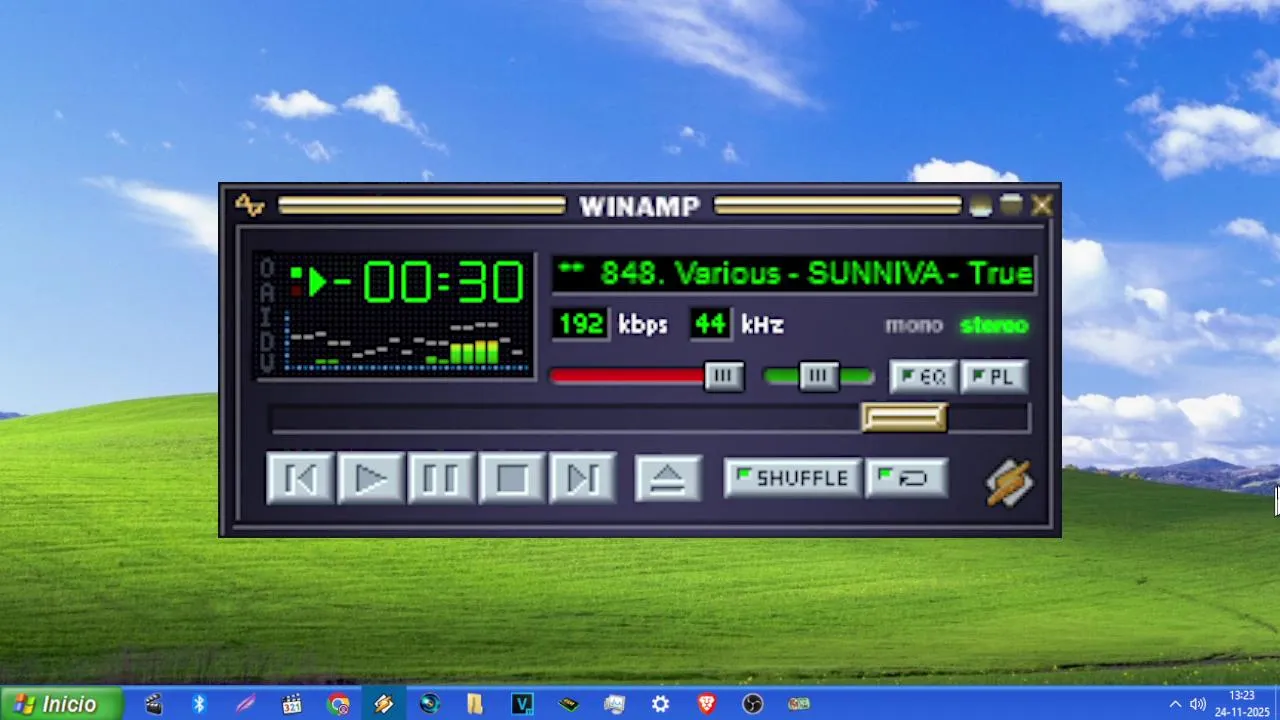Toggle the PL playlist window
The width and height of the screenshot is (1280, 720).
pyautogui.click(x=994, y=377)
